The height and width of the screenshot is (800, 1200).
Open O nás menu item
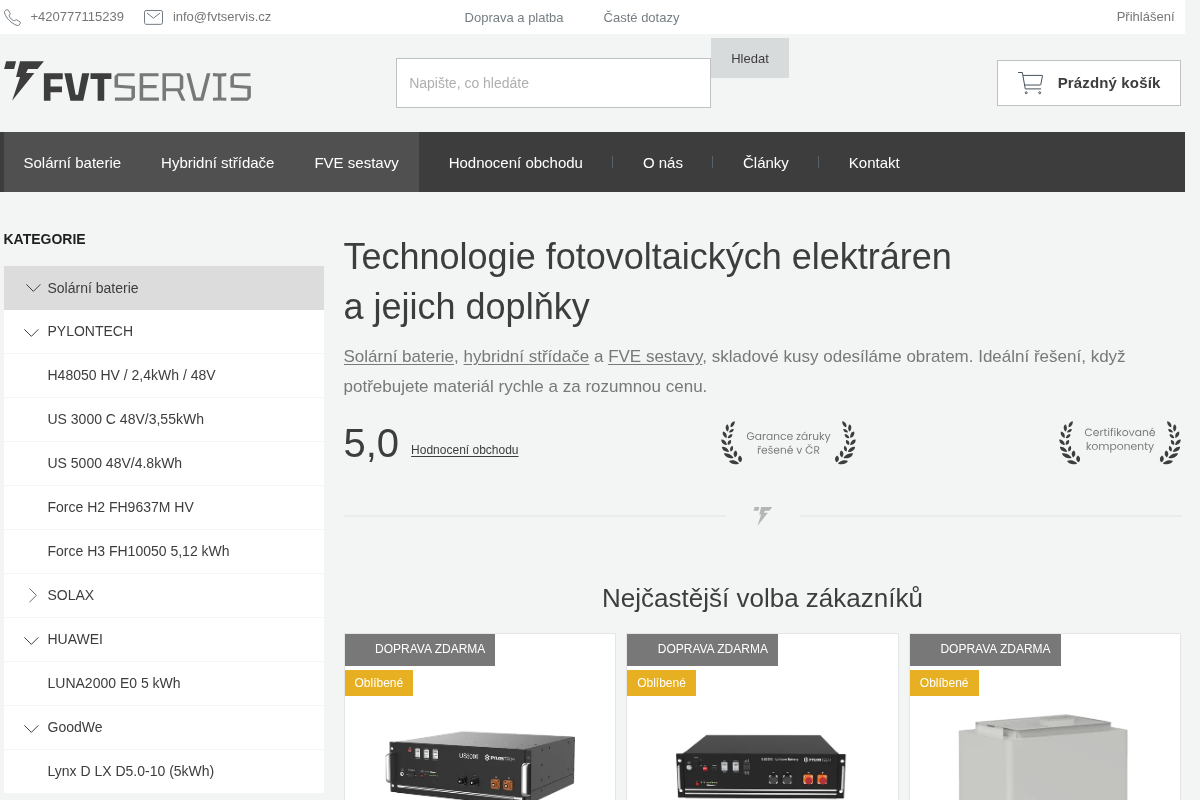coord(663,162)
